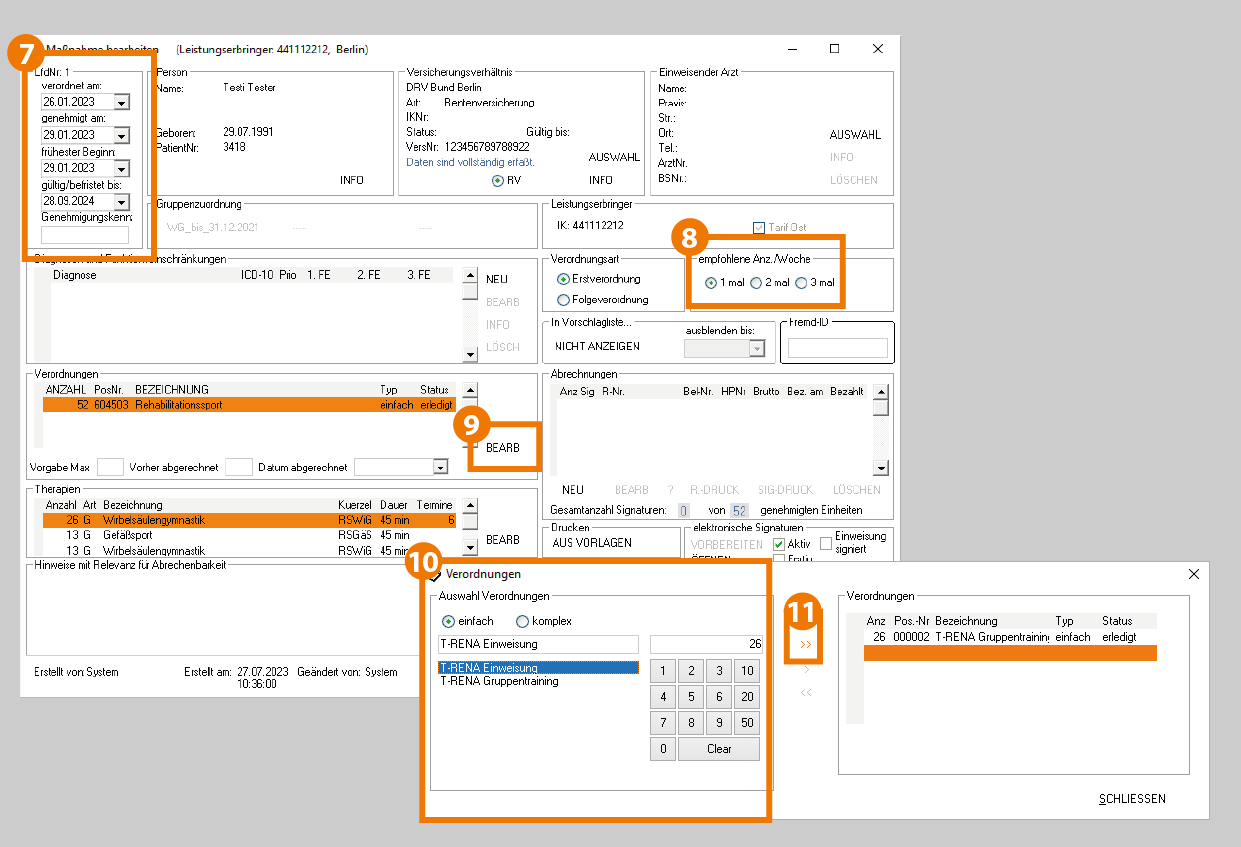Expand the 'Datum abgerechnet' dropdown

(x=440, y=467)
